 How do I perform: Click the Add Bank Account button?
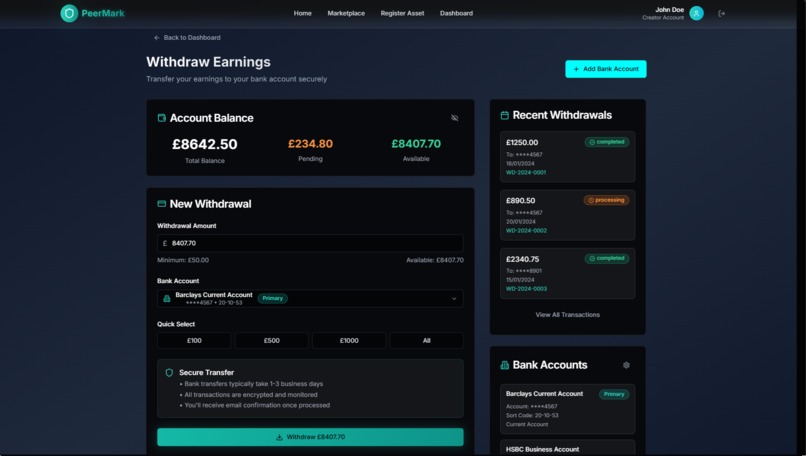(606, 69)
